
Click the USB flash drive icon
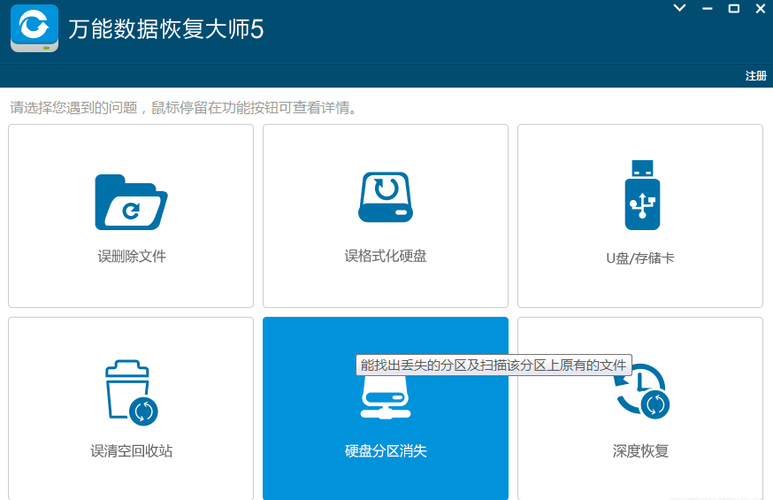click(640, 195)
